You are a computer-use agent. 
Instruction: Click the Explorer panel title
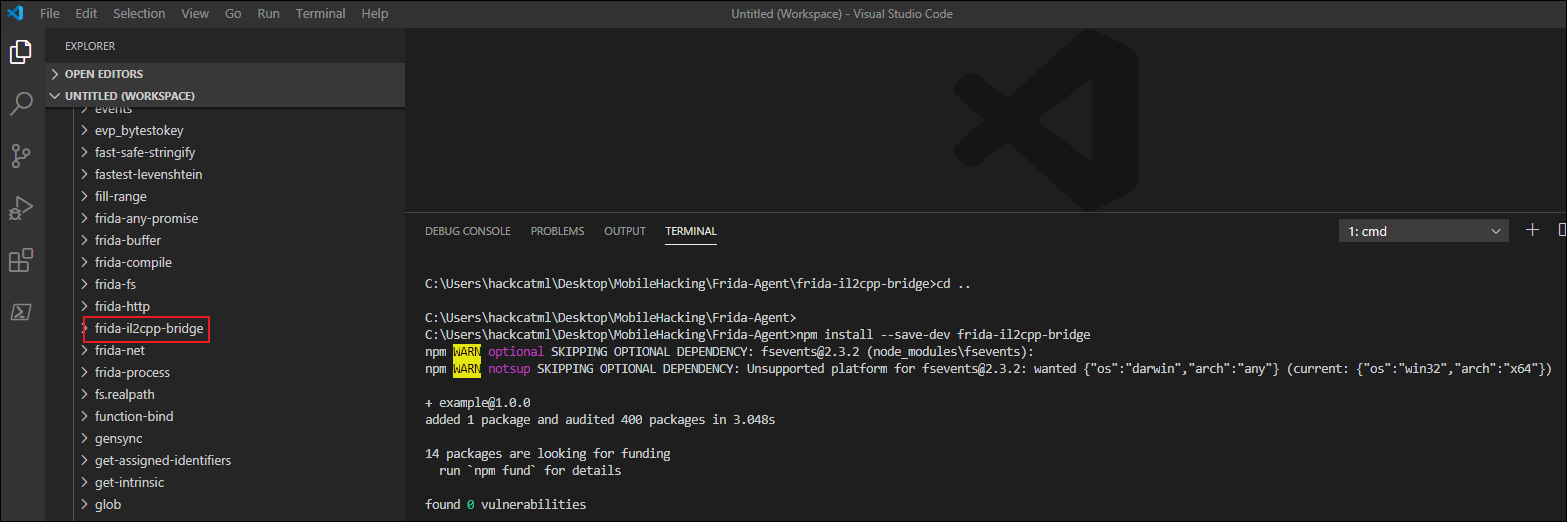coord(90,46)
